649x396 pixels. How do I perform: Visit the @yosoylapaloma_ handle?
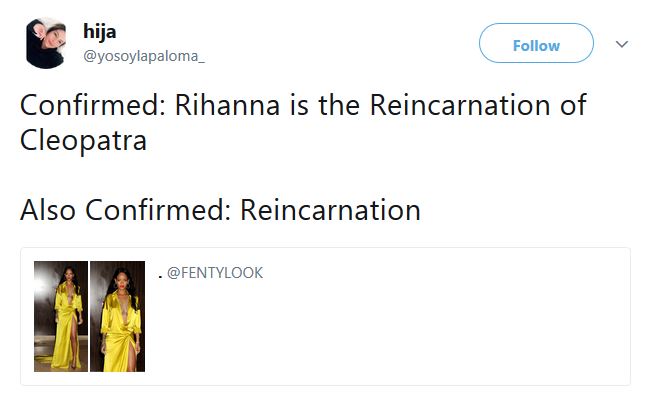[x=144, y=56]
